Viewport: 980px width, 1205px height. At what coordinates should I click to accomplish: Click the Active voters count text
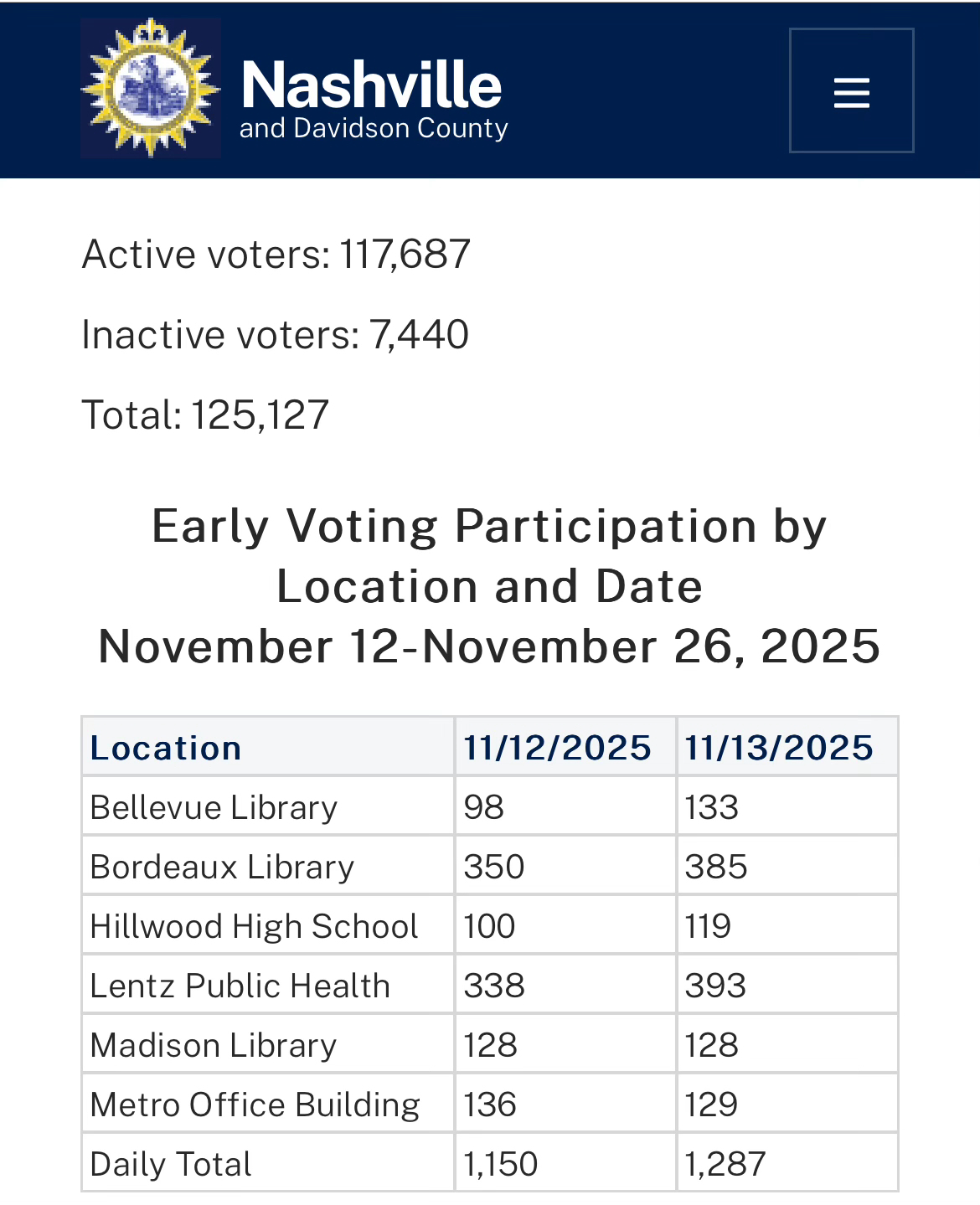(x=276, y=254)
